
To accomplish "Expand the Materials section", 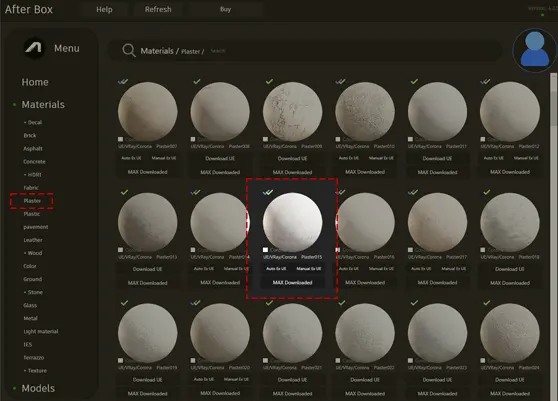I will pos(43,105).
